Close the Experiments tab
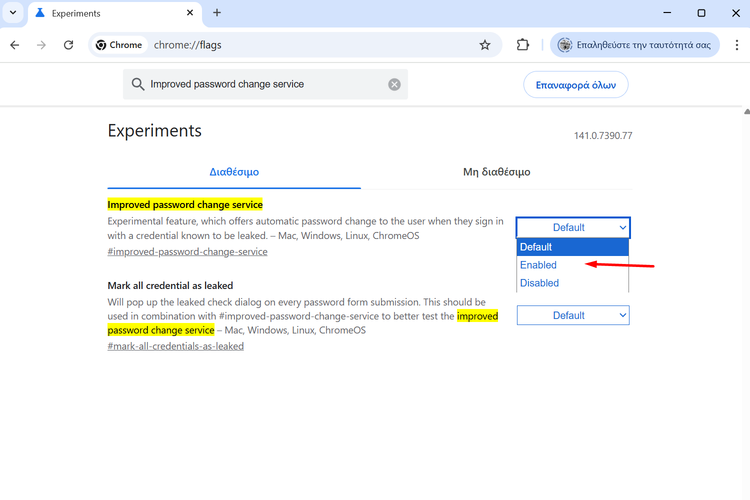750x500 pixels. (x=188, y=13)
